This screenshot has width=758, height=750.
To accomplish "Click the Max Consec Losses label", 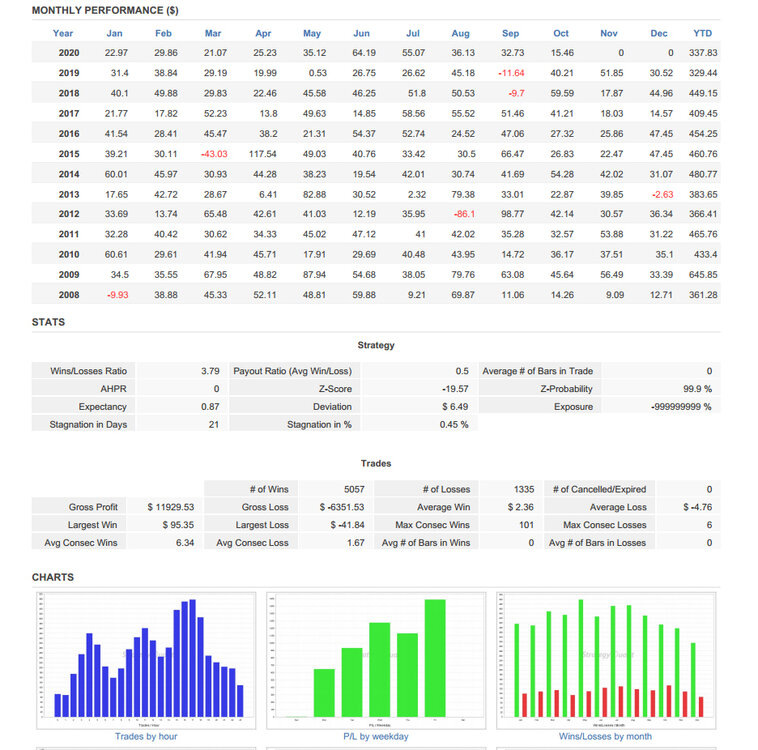I will [604, 525].
